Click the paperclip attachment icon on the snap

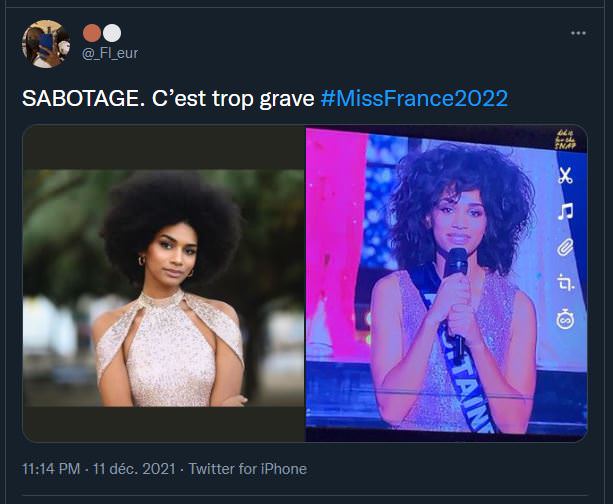pos(565,248)
